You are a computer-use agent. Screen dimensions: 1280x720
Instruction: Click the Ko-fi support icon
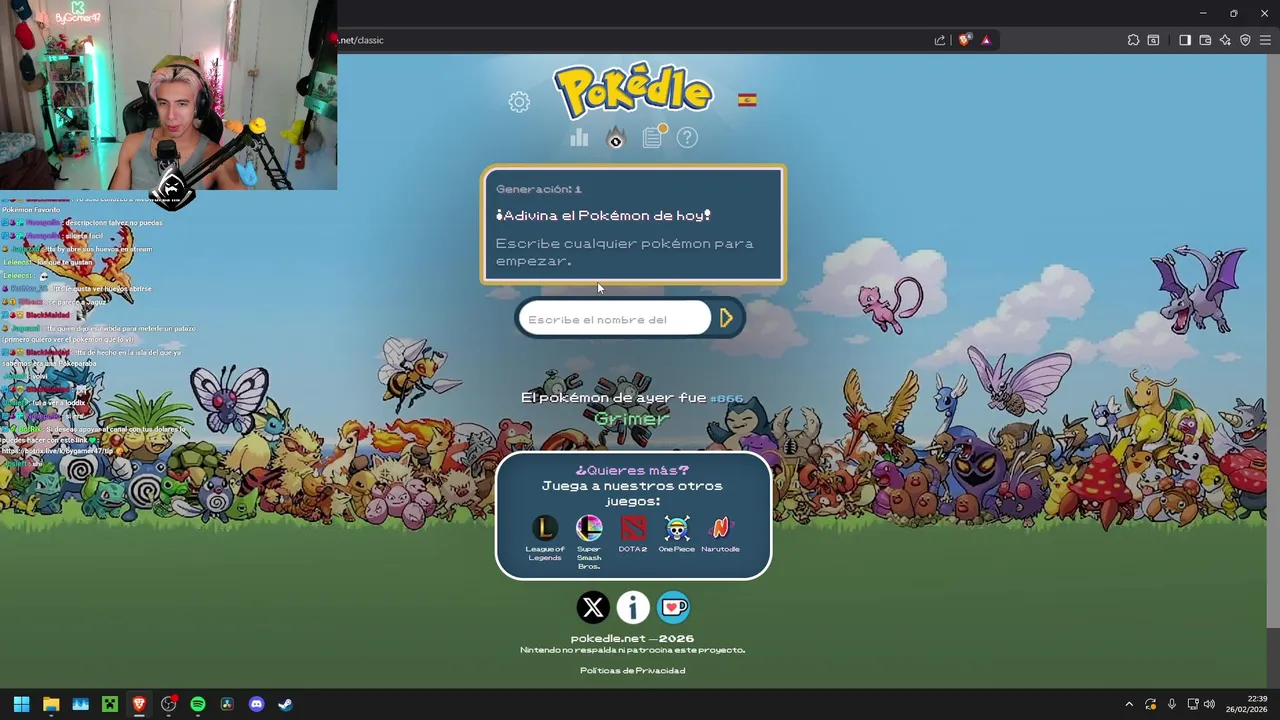coord(673,607)
